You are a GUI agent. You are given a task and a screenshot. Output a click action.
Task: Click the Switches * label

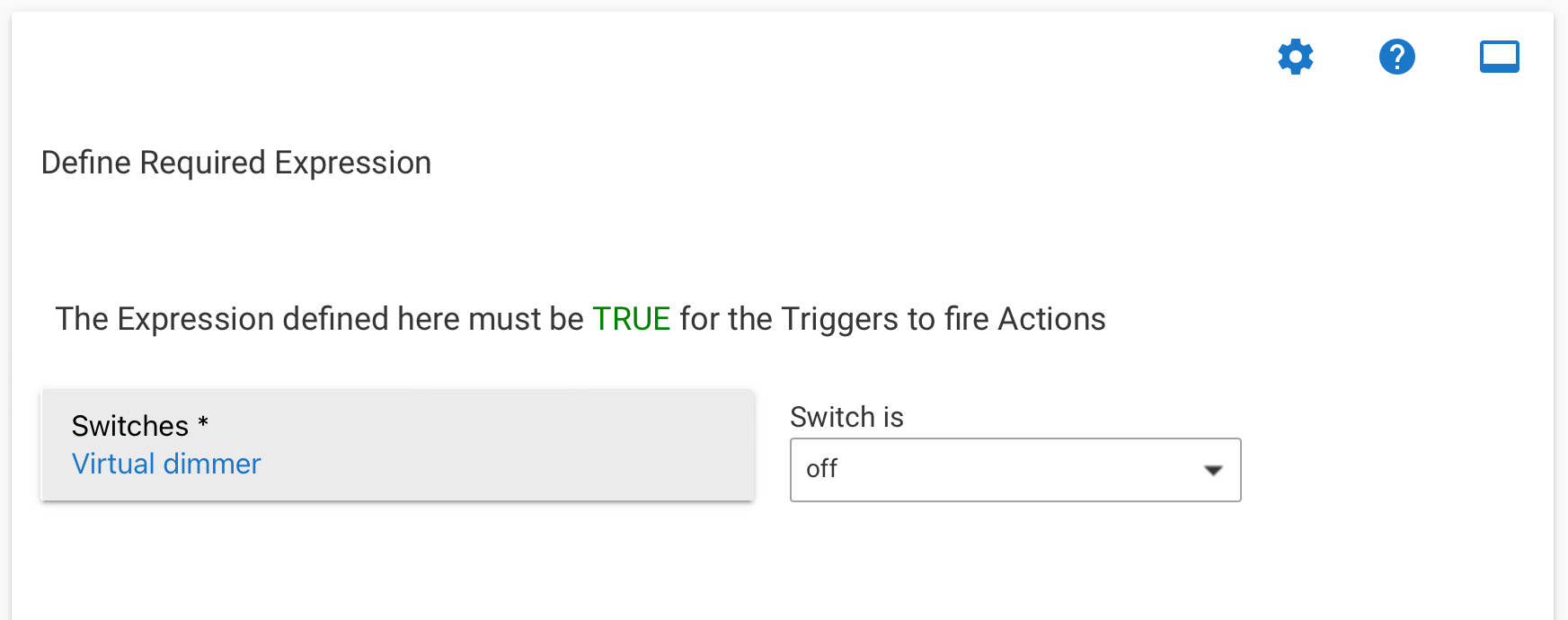point(140,426)
